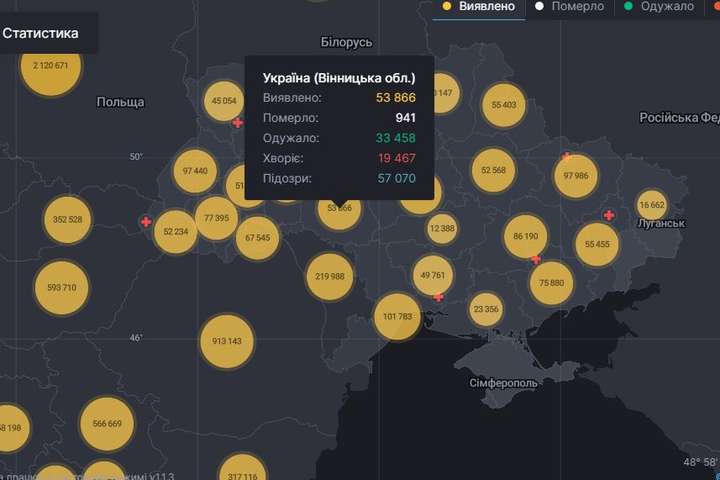Viewport: 720px width, 480px height.
Task: Select red cross between 86 190 and 75 880
Action: pos(536,259)
